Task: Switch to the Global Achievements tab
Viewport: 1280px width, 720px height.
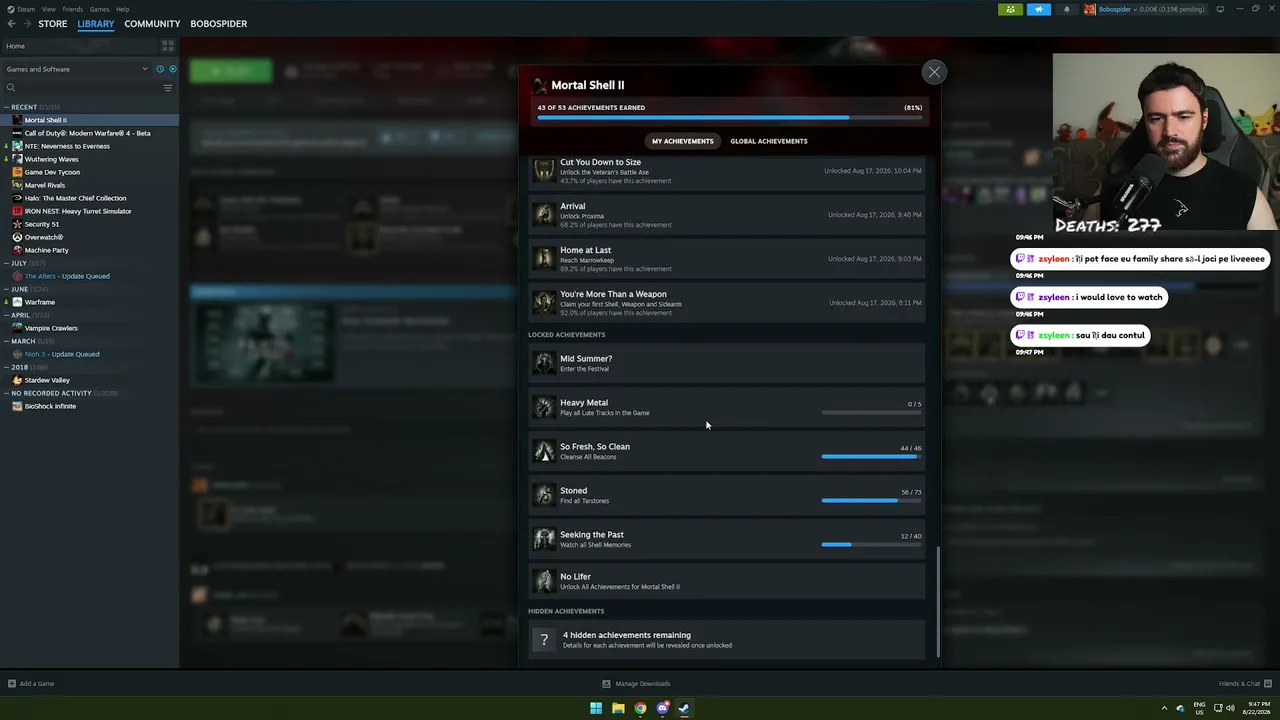Action: 769,141
